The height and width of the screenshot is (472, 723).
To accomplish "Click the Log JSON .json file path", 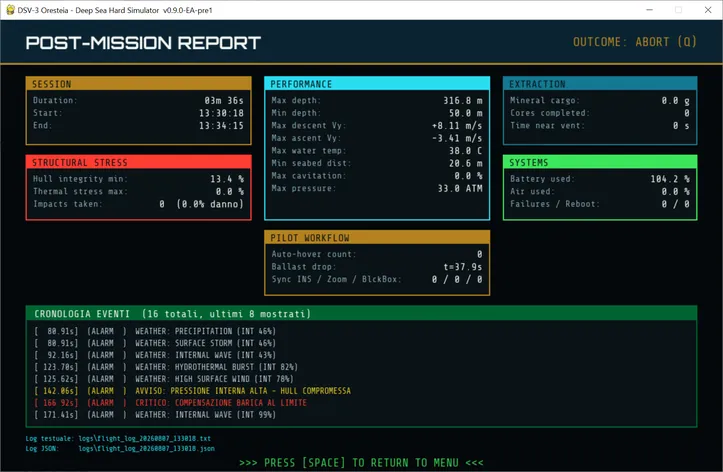I will 146,448.
